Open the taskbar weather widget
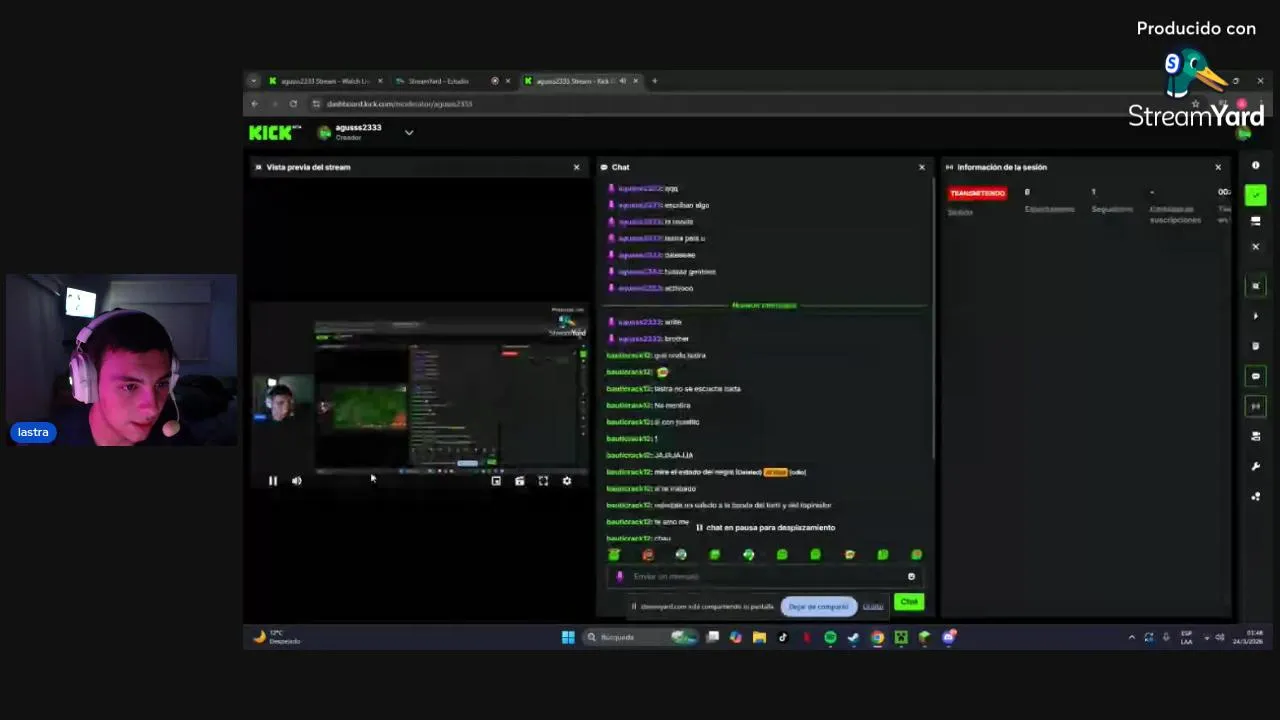 click(275, 637)
